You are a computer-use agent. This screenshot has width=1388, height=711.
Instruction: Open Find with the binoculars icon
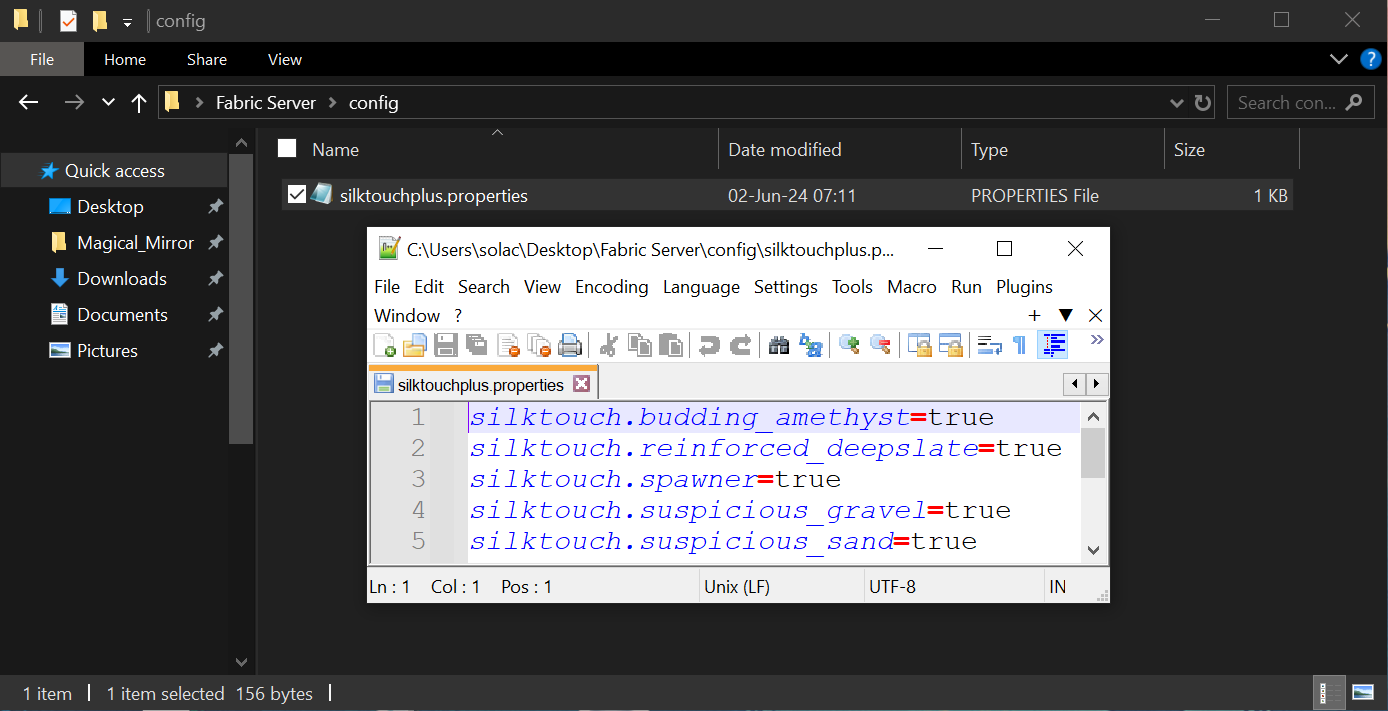(779, 345)
